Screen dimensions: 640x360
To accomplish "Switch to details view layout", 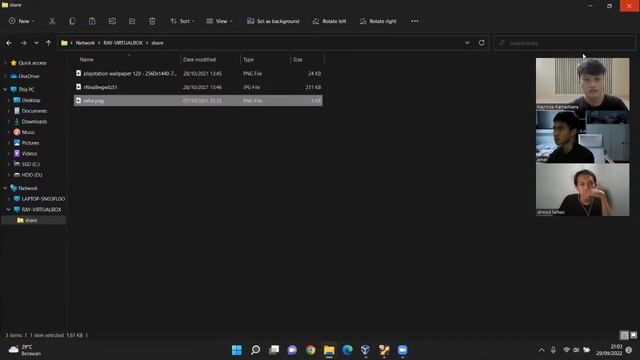I will click(624, 335).
